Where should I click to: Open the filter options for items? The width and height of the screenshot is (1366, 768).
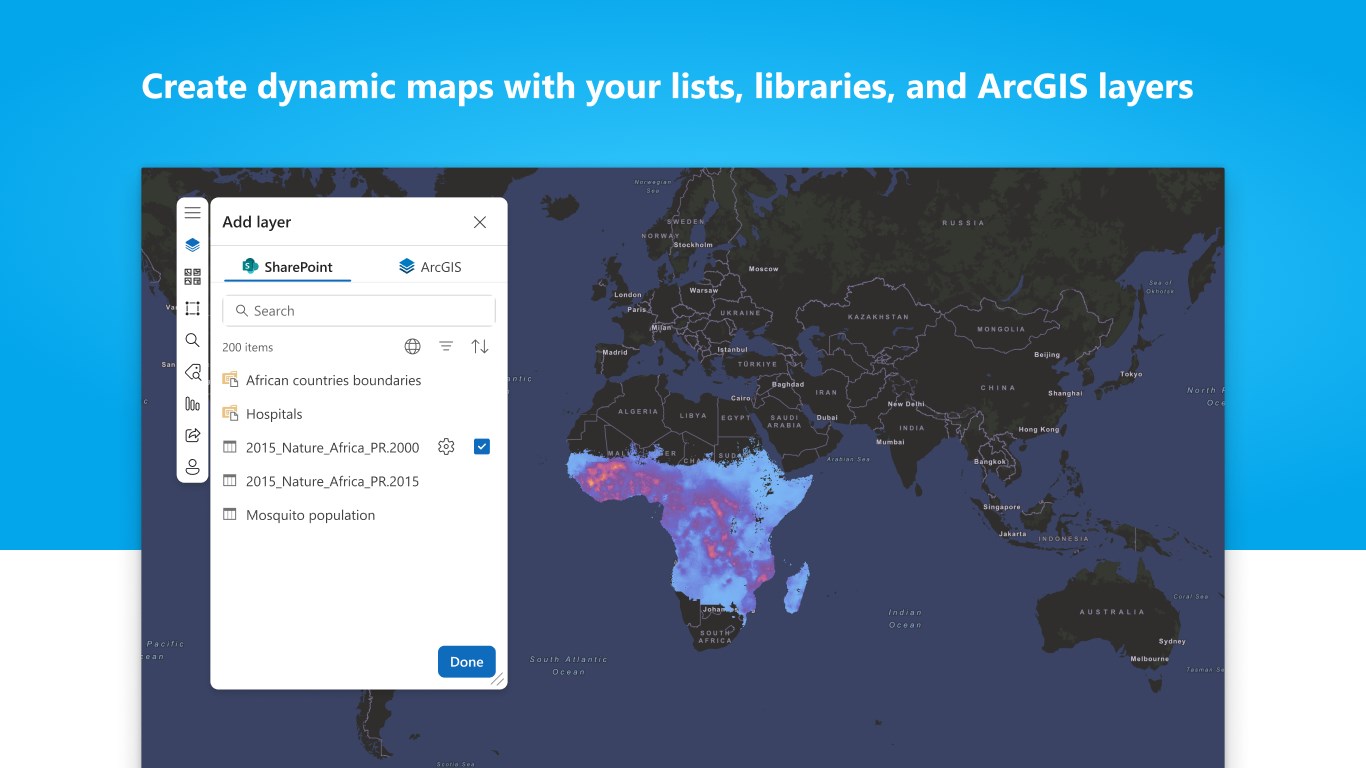[446, 347]
